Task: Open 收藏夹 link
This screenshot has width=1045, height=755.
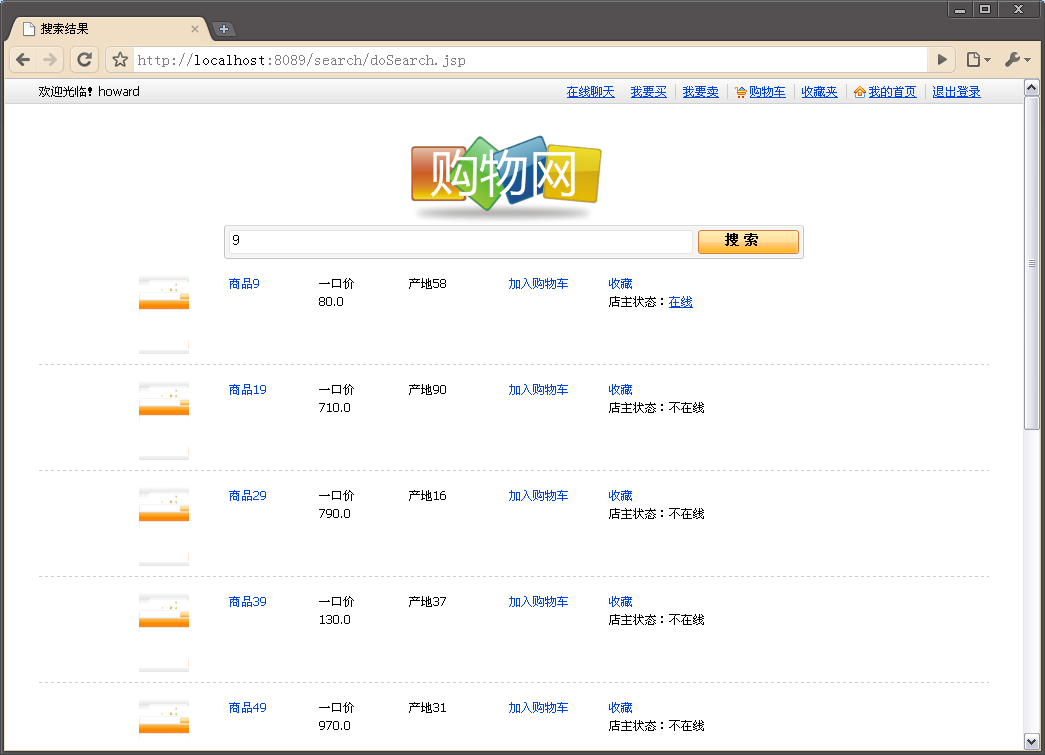Action: 819,92
